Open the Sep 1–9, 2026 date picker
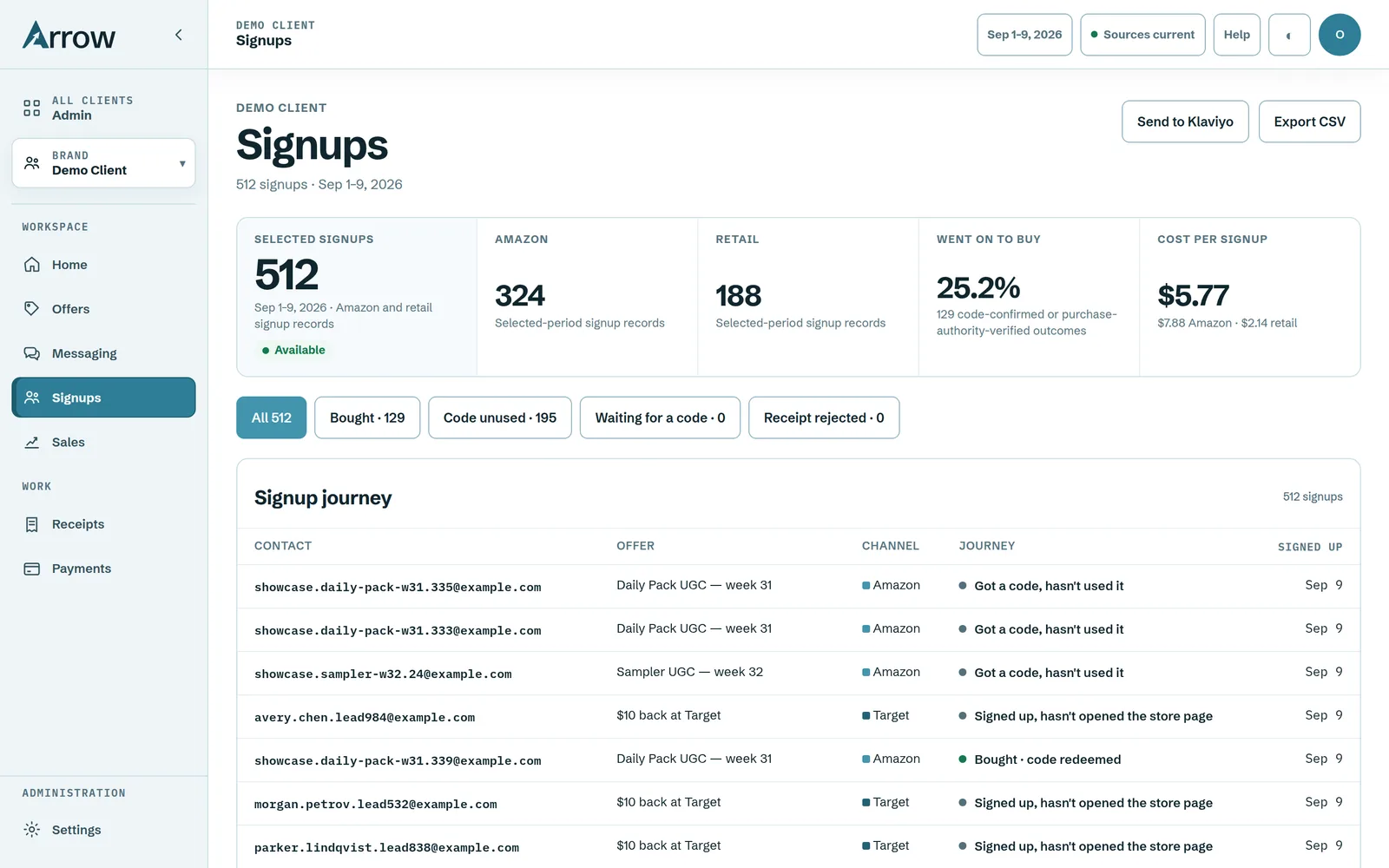The height and width of the screenshot is (868, 1389). coord(1024,35)
